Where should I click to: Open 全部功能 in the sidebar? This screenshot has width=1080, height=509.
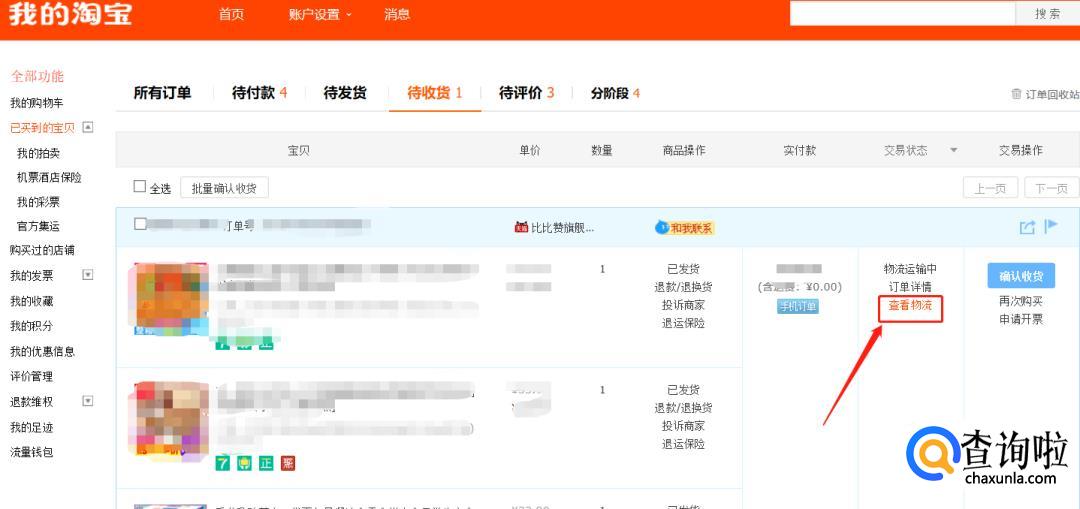37,76
